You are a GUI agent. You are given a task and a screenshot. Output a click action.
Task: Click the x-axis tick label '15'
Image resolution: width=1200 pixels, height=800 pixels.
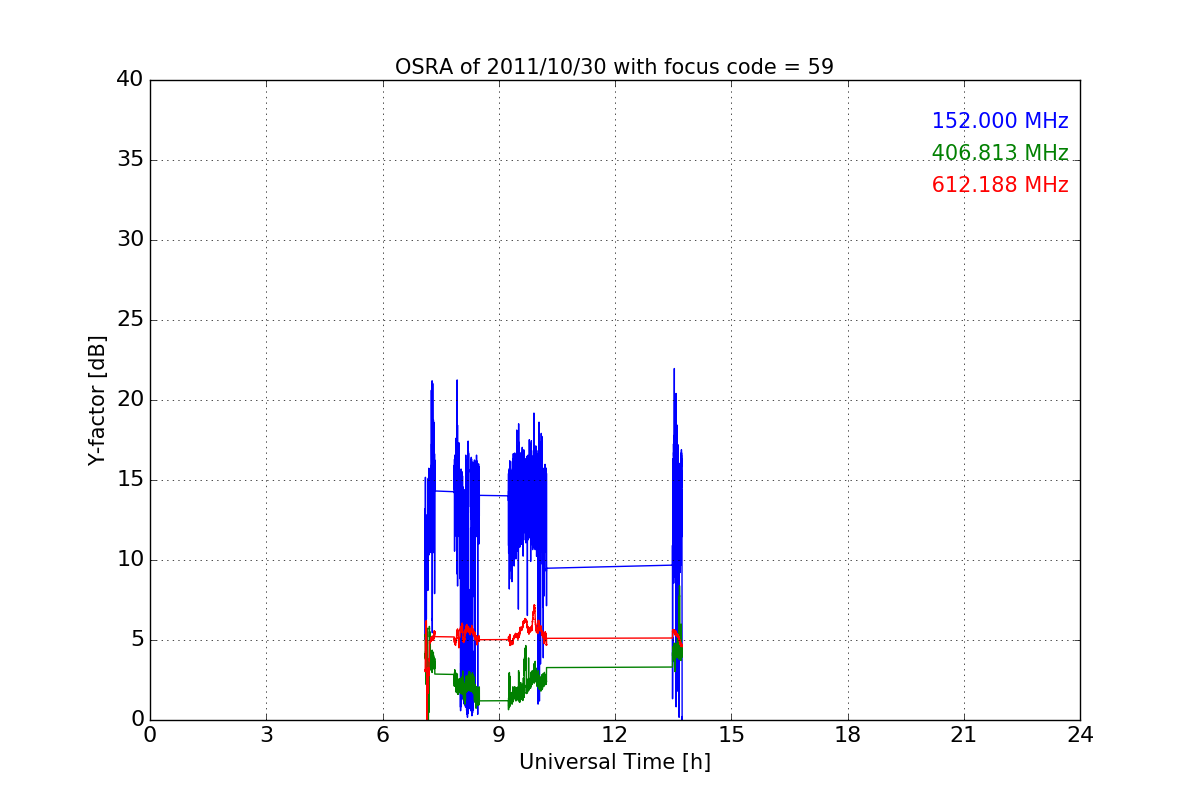[731, 735]
